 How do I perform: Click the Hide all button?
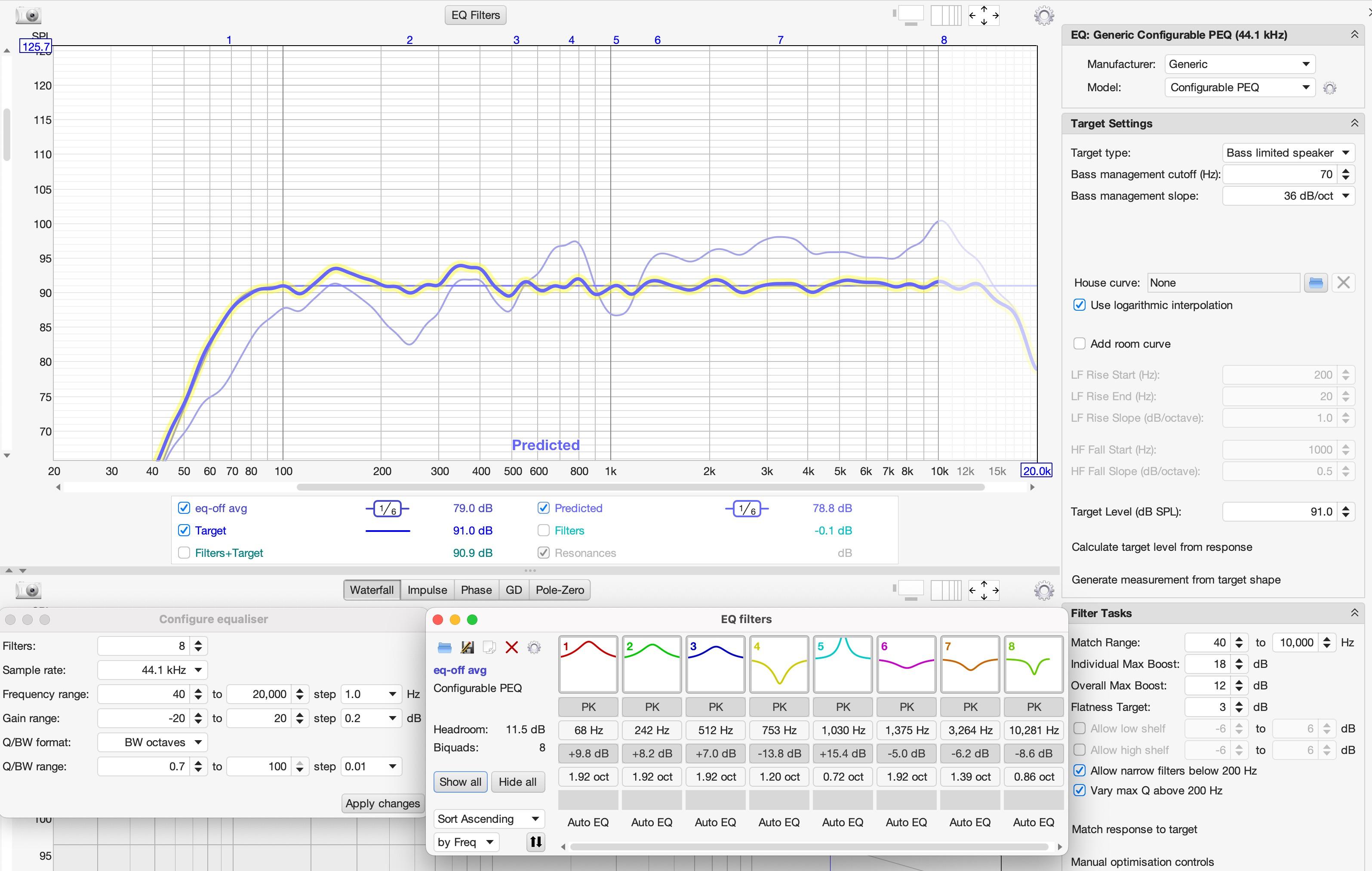point(517,782)
